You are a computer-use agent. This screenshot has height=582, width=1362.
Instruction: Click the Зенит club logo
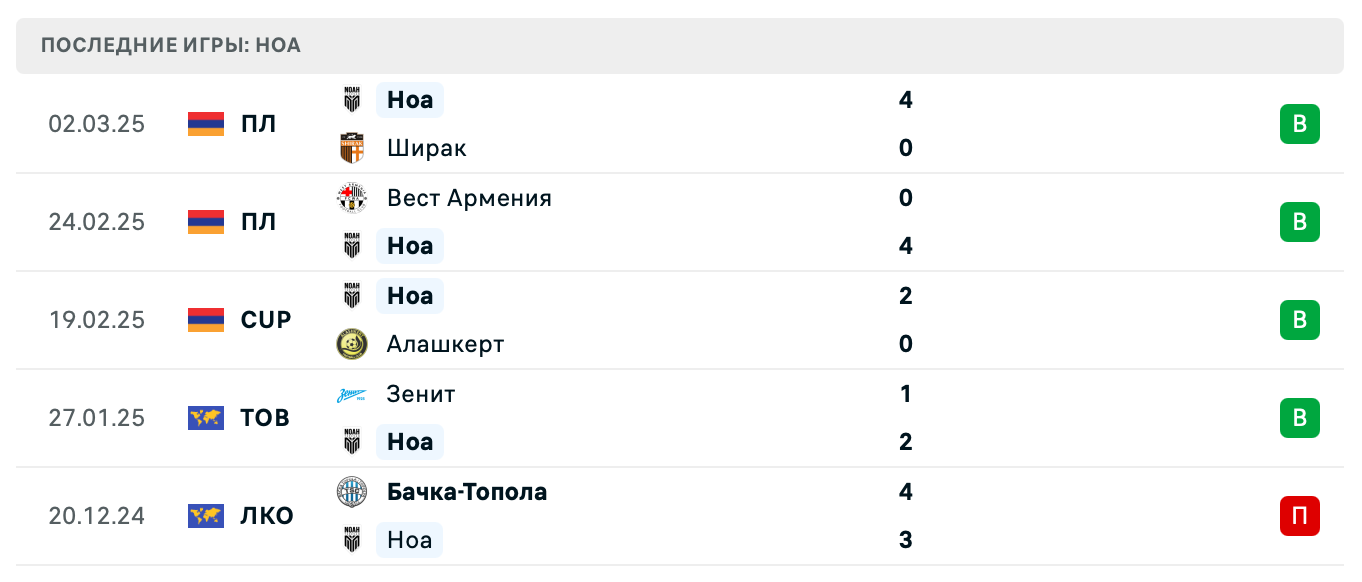coord(352,394)
